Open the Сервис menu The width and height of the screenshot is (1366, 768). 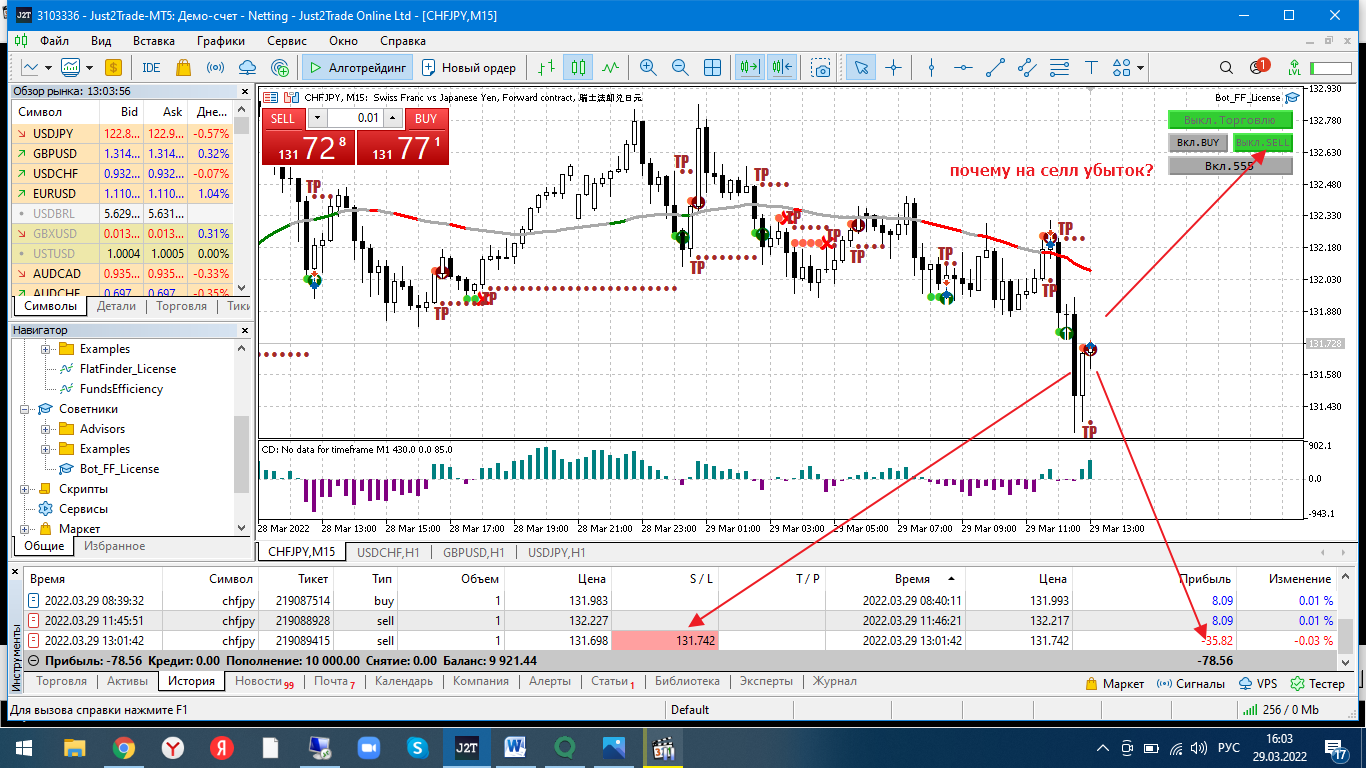click(x=287, y=41)
